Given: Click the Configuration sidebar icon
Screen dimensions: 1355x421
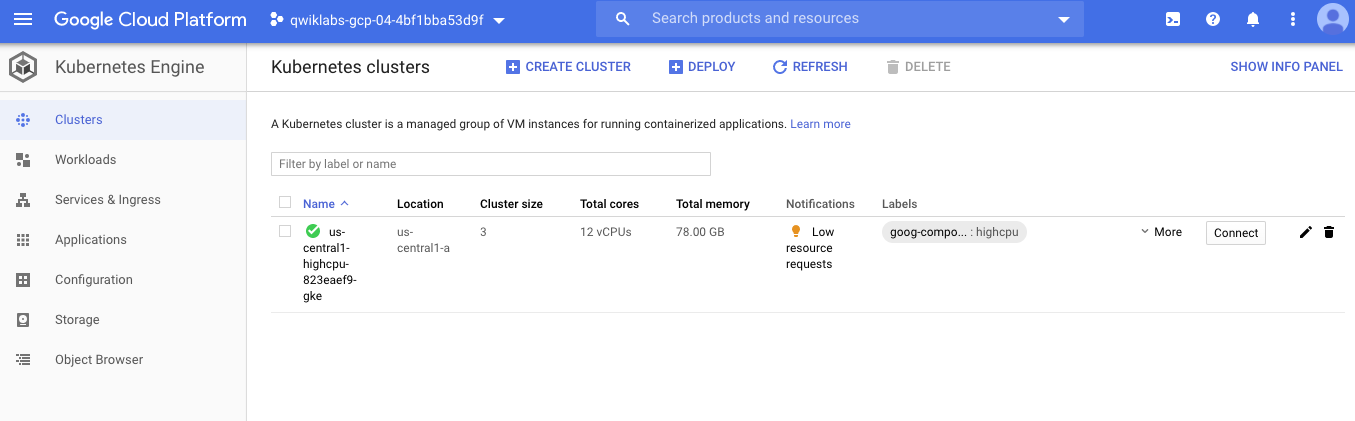Looking at the screenshot, I should tap(23, 280).
